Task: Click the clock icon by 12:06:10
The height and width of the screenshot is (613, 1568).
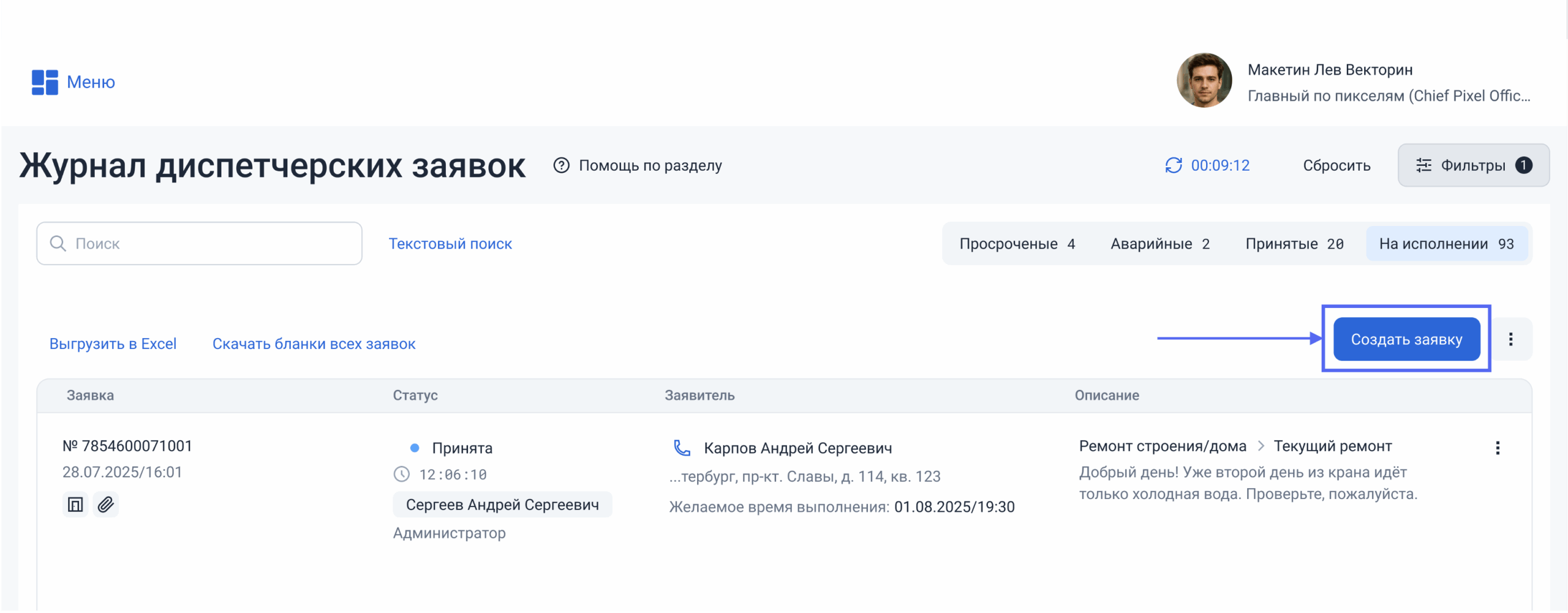Action: [401, 474]
